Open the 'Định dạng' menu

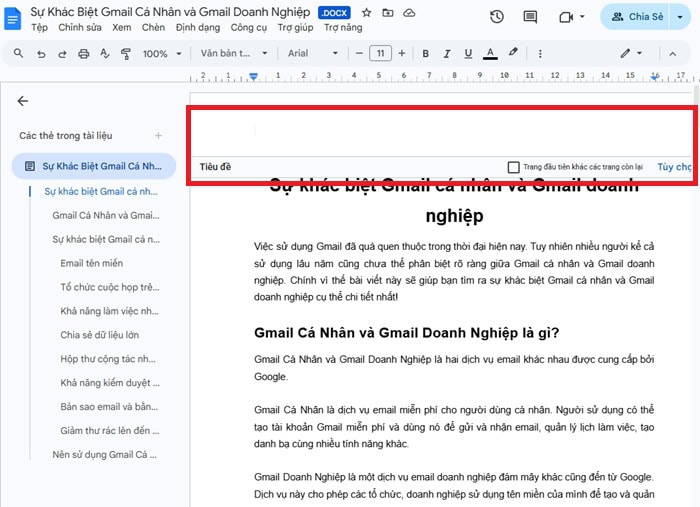(x=197, y=28)
